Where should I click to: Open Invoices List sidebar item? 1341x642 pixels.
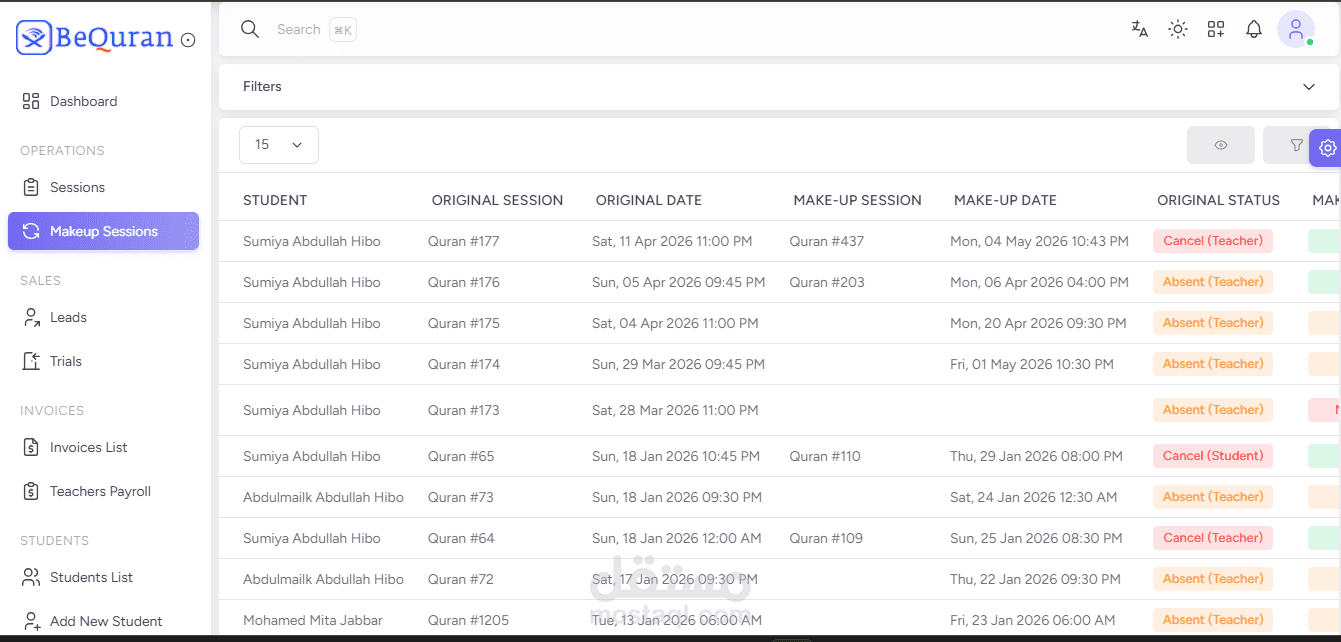pyautogui.click(x=88, y=447)
